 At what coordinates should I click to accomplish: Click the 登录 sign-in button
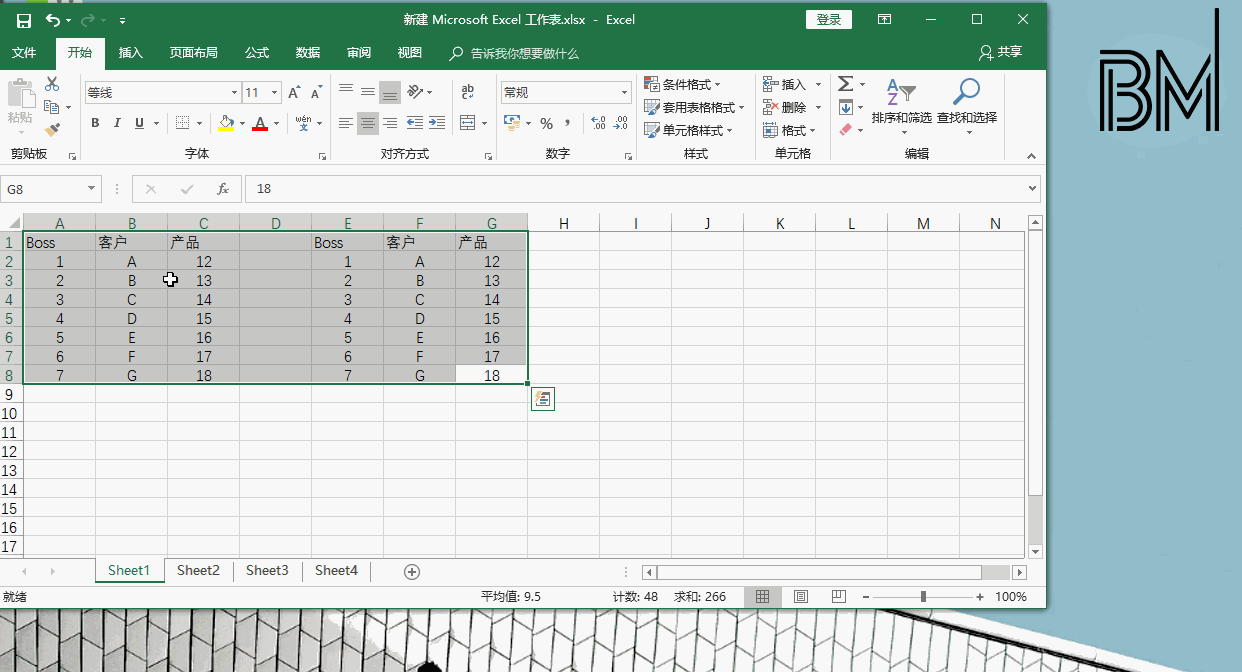(x=829, y=20)
